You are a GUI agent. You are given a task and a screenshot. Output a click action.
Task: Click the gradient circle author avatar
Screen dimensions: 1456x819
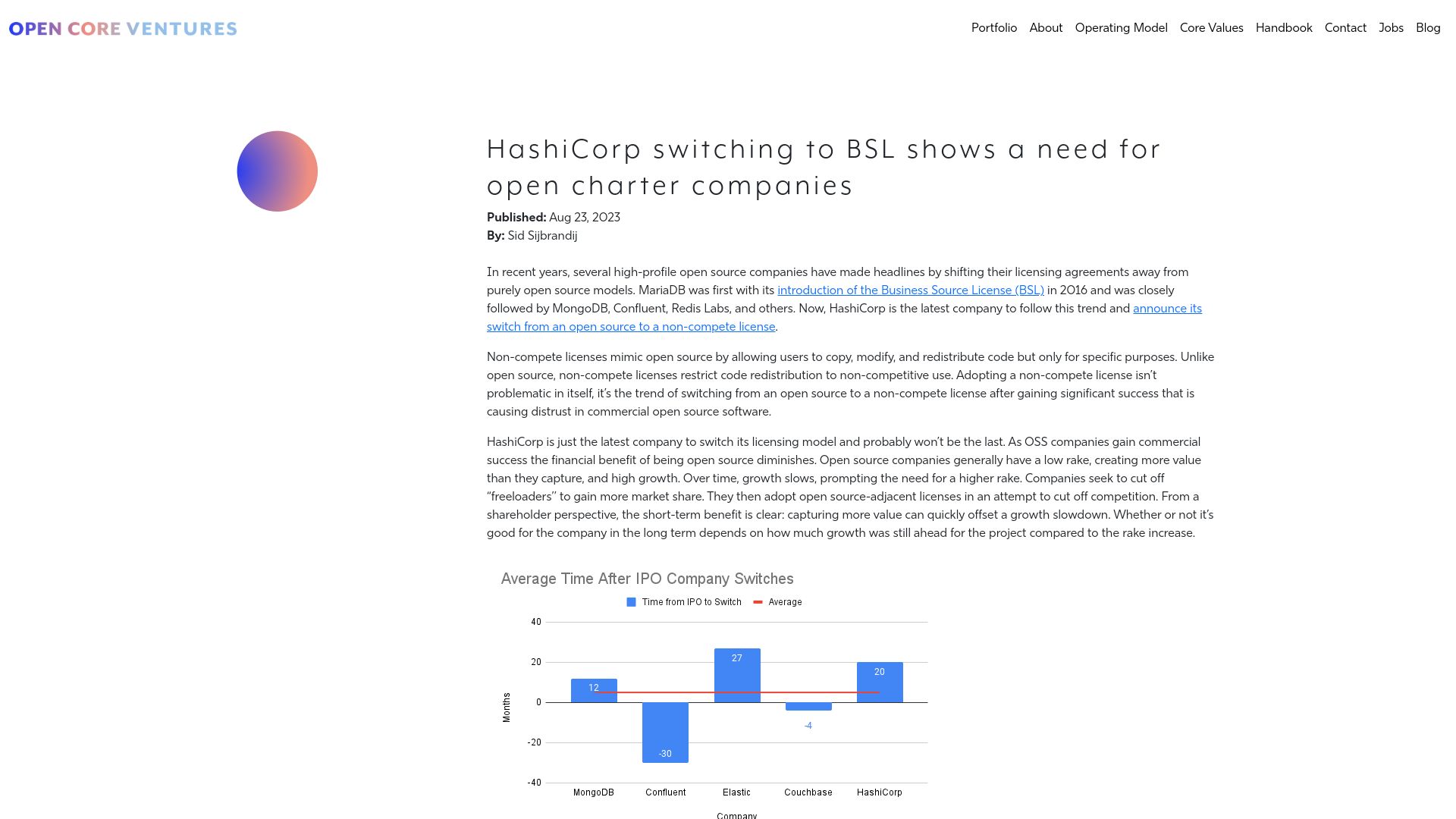[277, 171]
